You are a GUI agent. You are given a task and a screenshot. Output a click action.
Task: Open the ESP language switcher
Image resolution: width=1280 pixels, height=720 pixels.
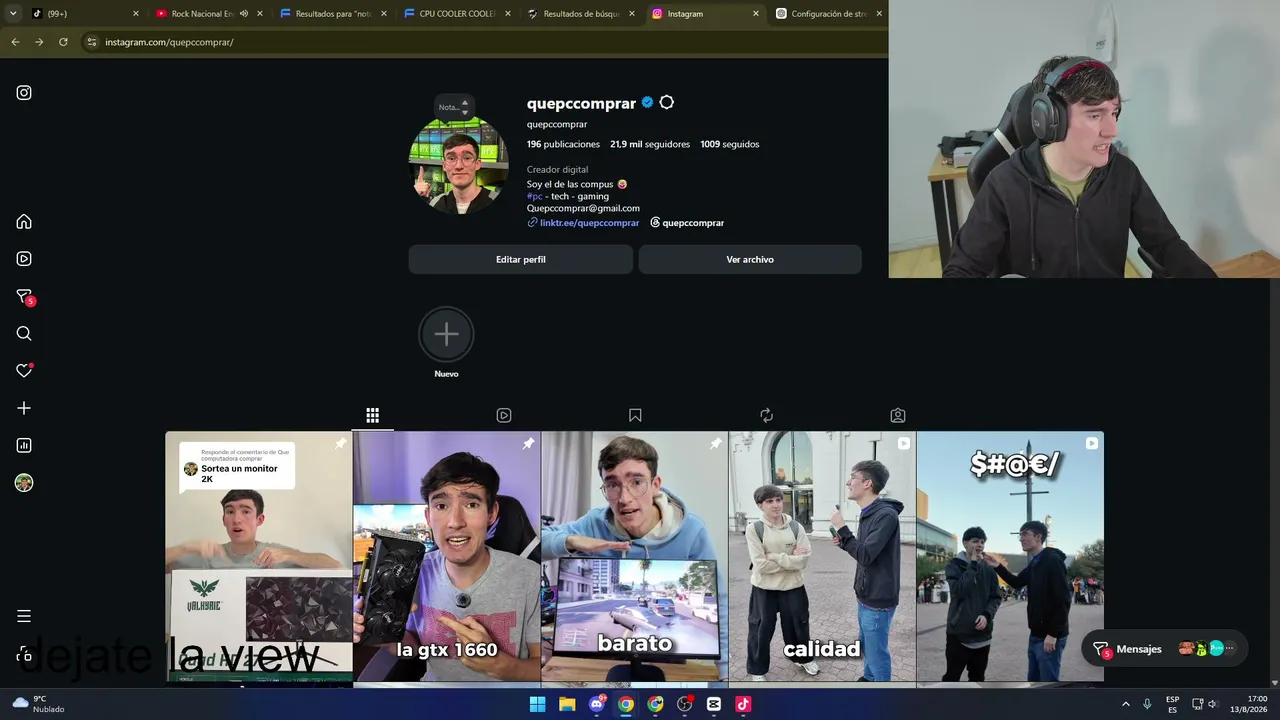click(1172, 704)
